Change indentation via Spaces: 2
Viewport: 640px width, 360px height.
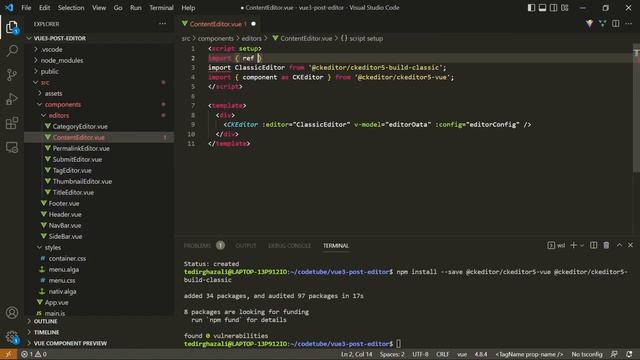(x=392, y=354)
